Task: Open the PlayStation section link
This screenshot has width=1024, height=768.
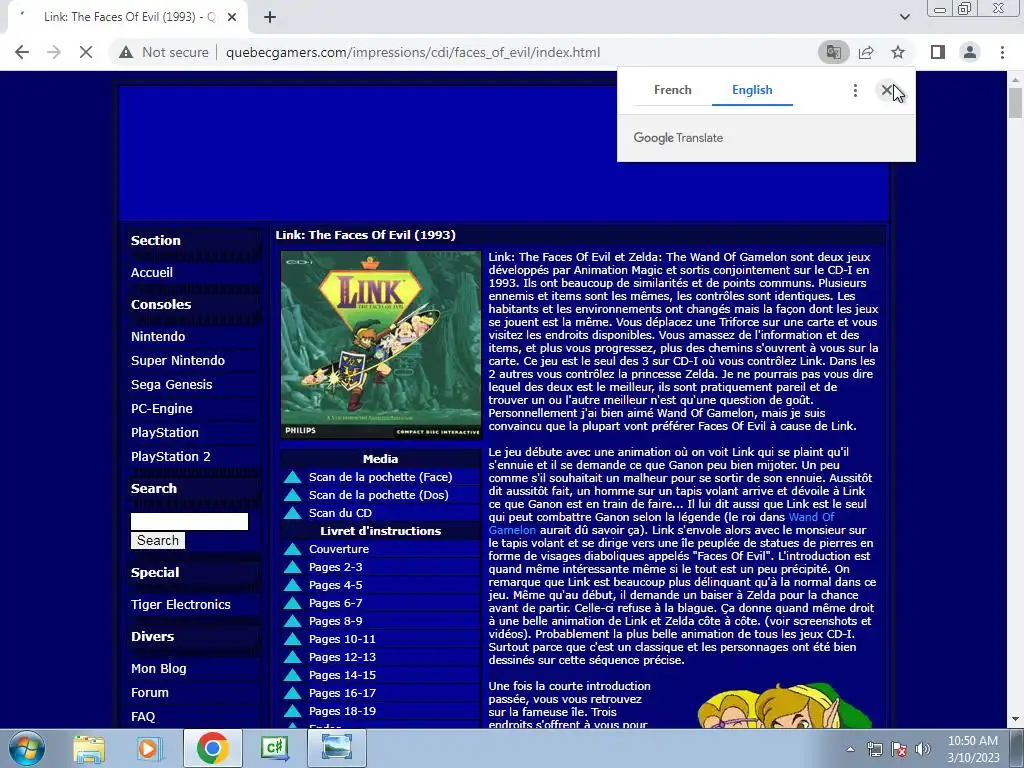Action: [x=165, y=432]
